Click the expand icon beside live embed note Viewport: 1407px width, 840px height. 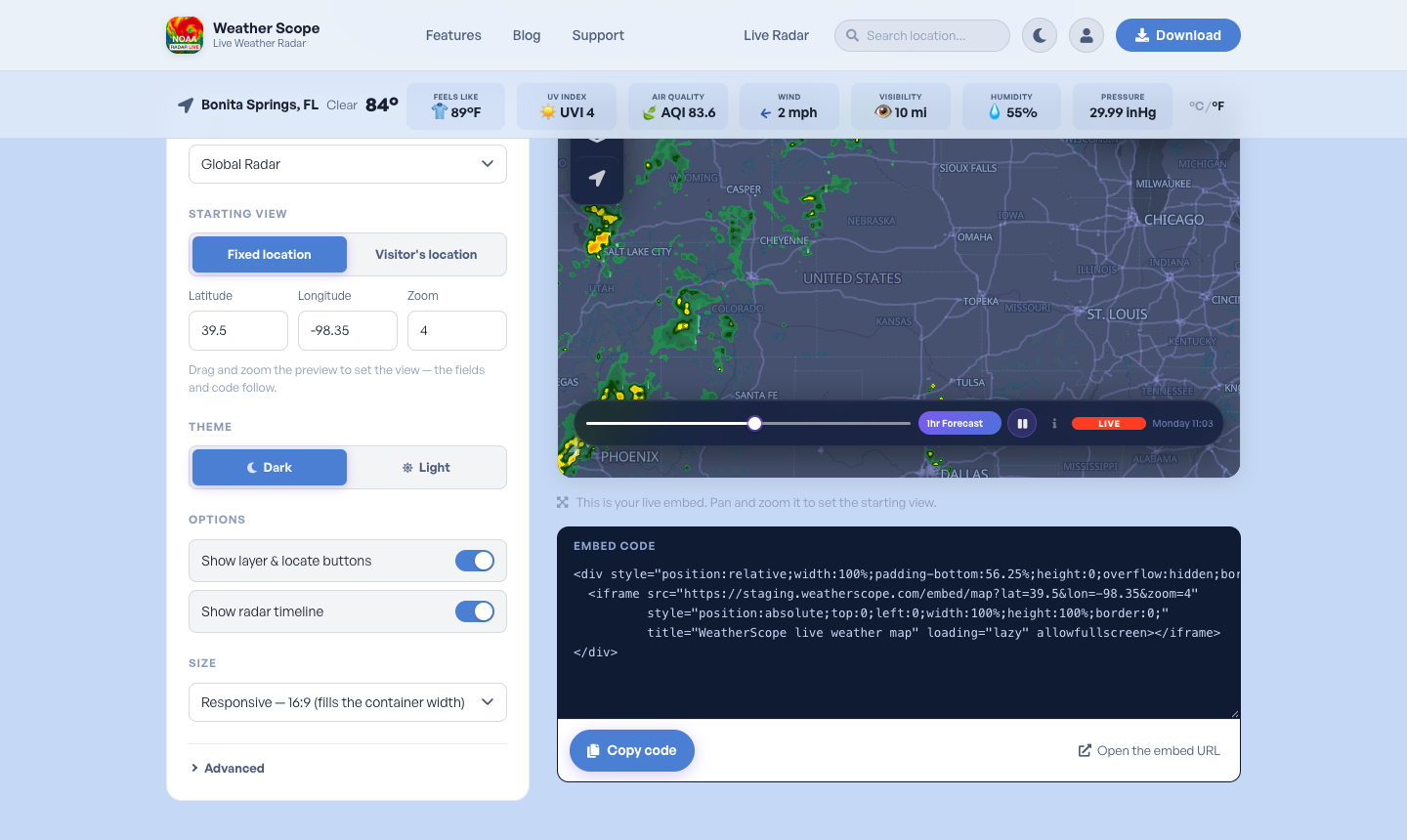(x=563, y=502)
